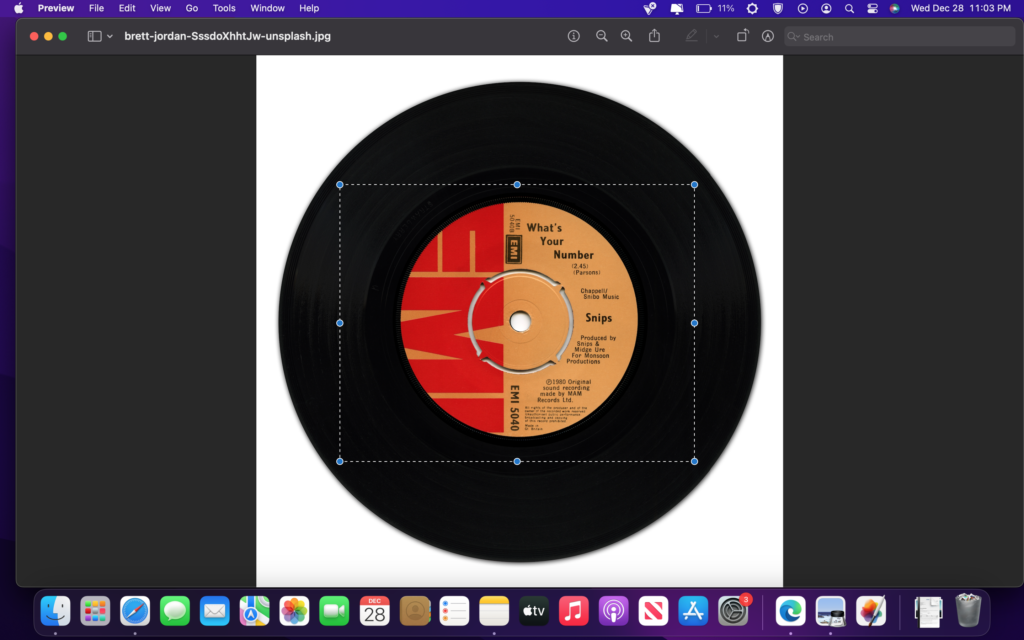This screenshot has height=640, width=1024.
Task: Open the Share button in Preview toolbar
Action: (x=654, y=36)
